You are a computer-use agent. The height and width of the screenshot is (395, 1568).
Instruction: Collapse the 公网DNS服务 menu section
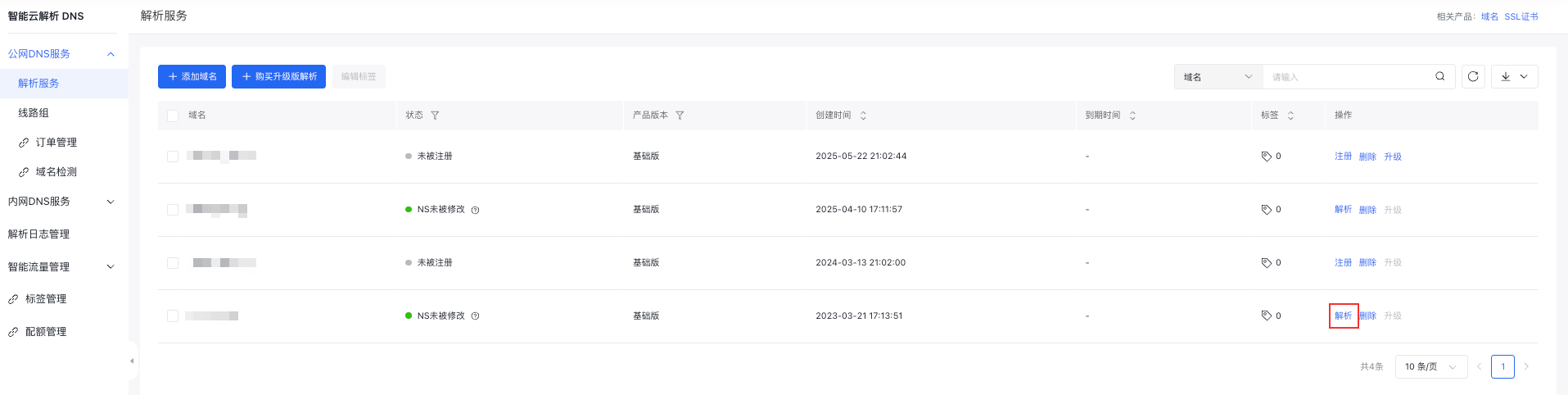[111, 54]
